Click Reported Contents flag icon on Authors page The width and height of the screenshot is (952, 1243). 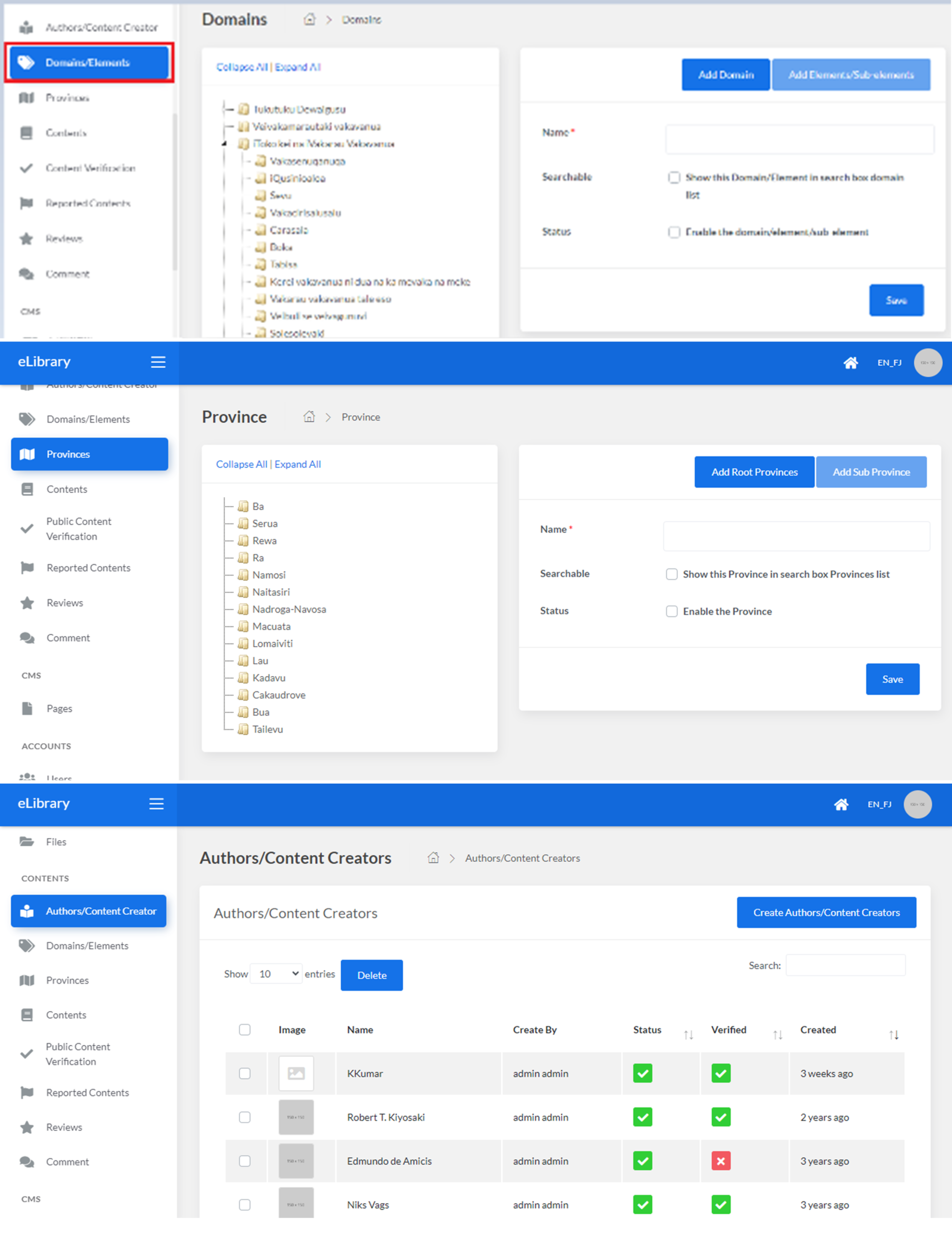[27, 1092]
